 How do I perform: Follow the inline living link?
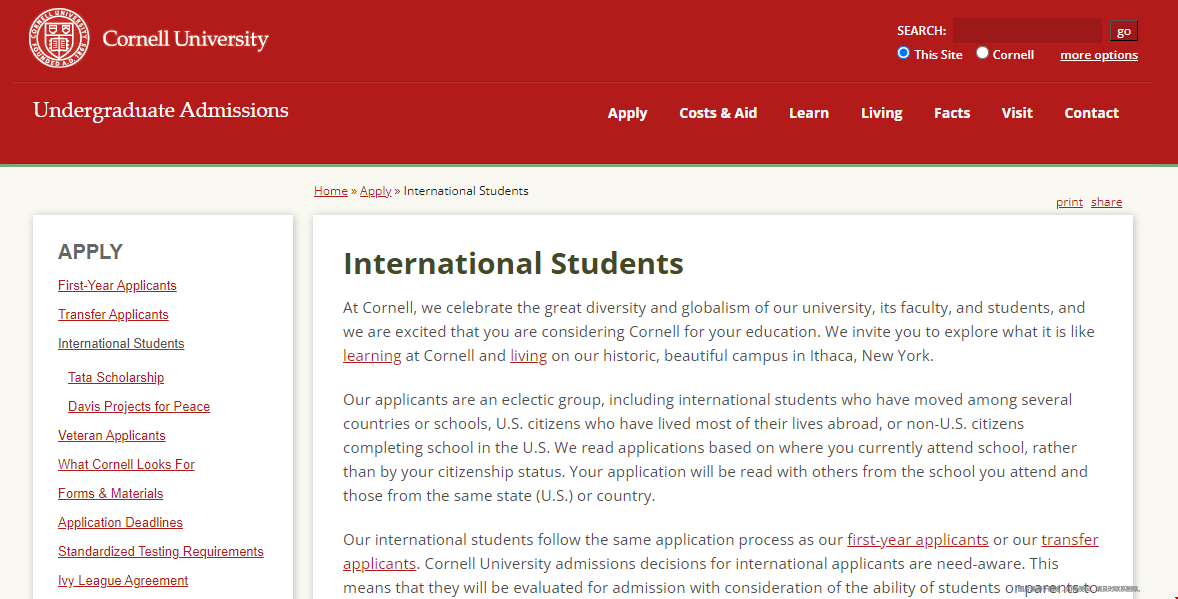pyautogui.click(x=528, y=355)
